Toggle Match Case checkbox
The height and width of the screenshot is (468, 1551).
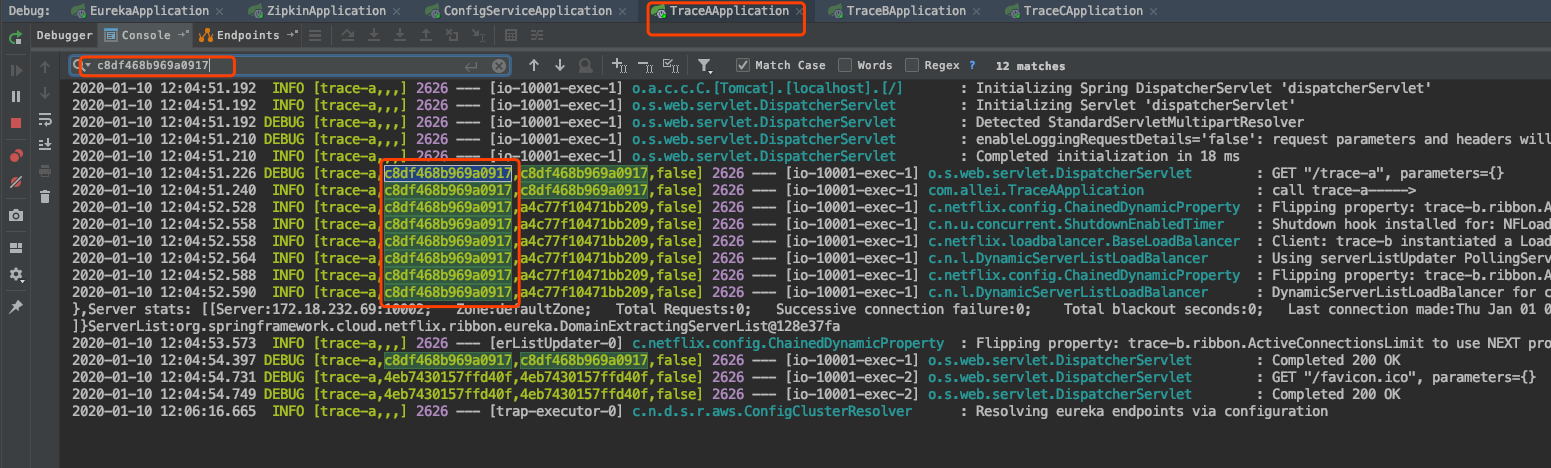coord(743,65)
